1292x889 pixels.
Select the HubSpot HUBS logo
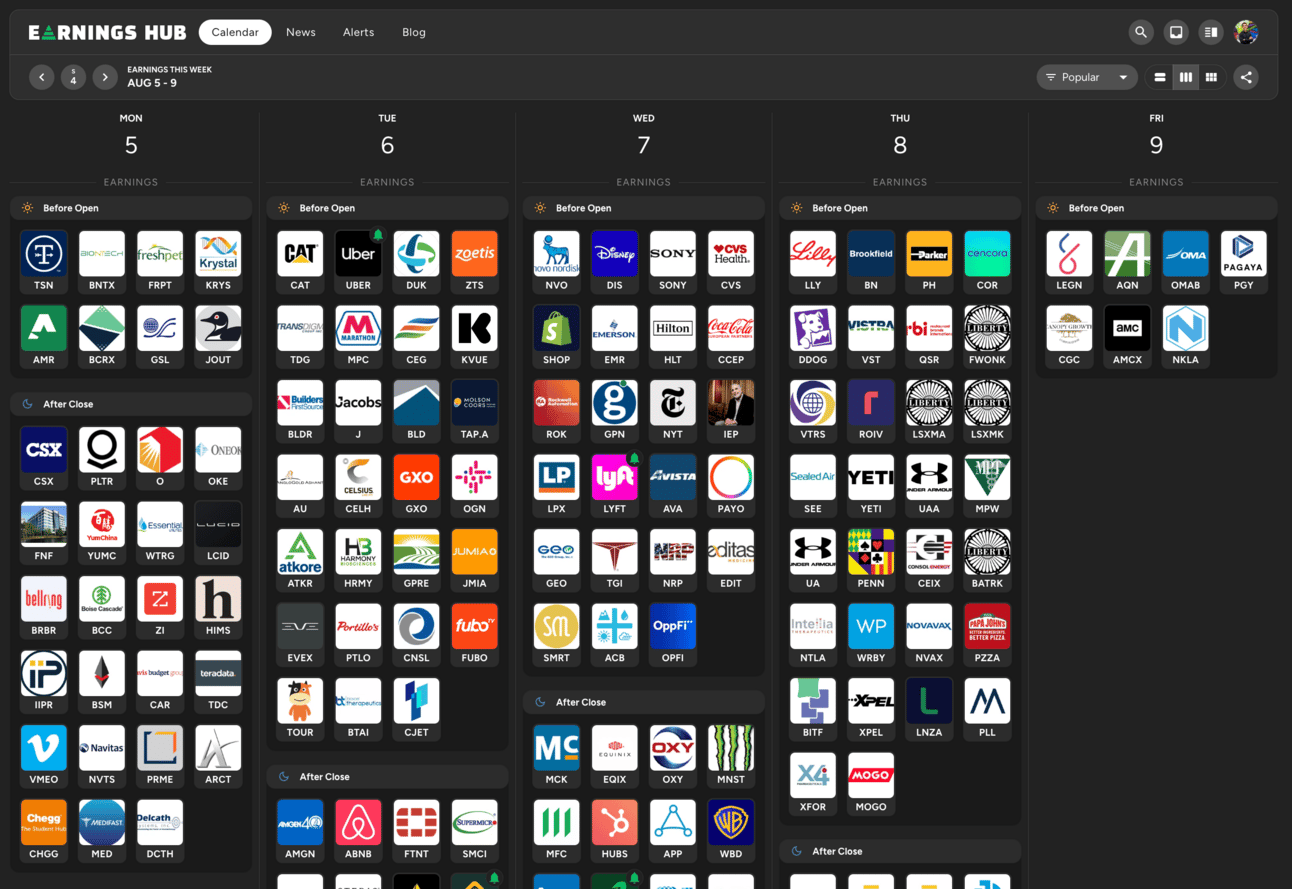point(615,823)
